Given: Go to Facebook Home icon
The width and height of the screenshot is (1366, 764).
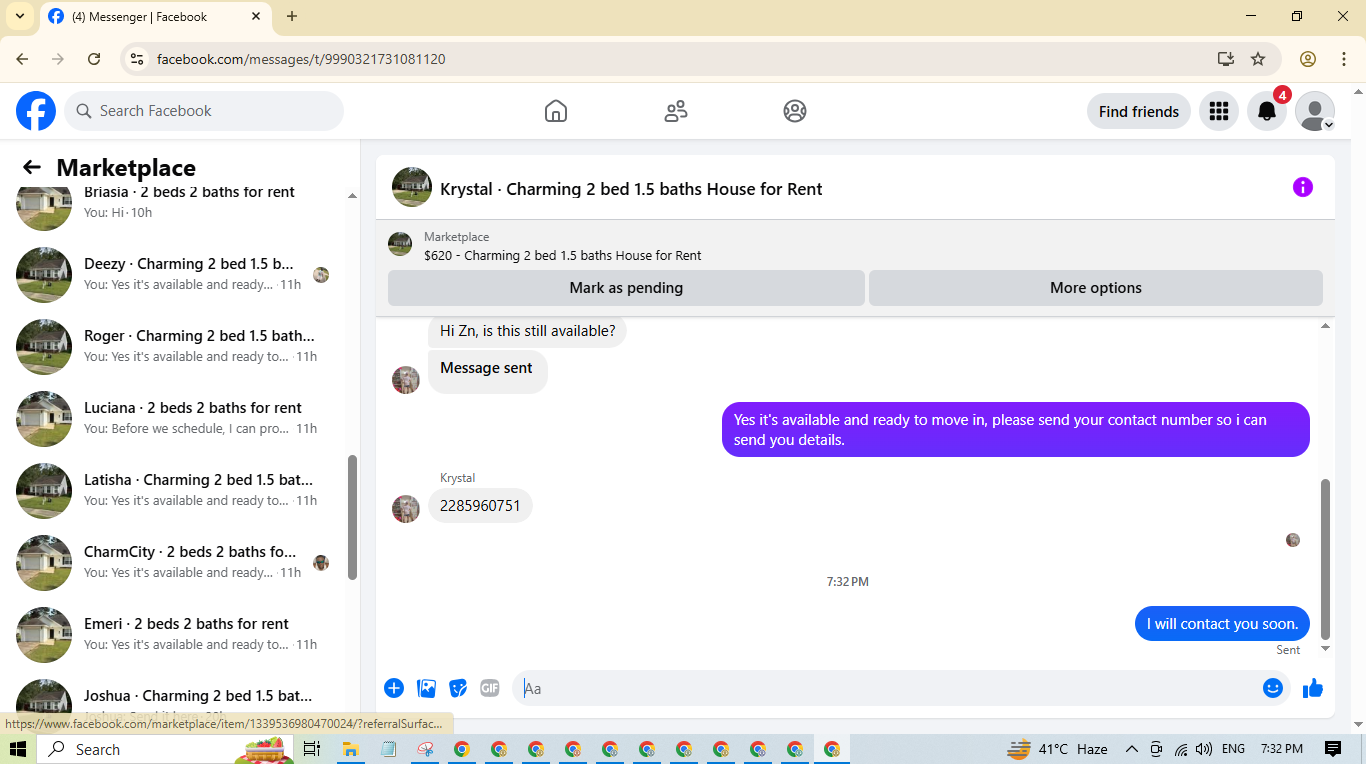Looking at the screenshot, I should (x=556, y=111).
